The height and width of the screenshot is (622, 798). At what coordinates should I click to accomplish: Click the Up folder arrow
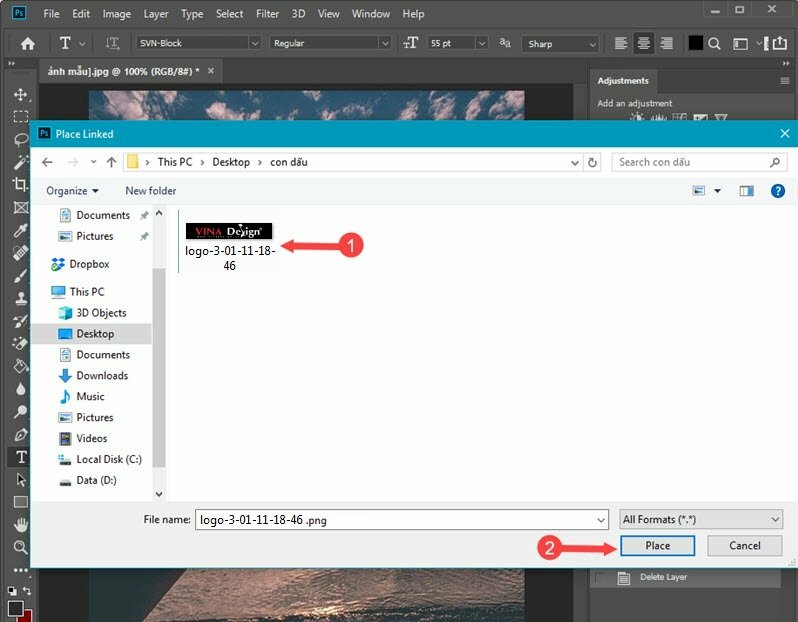[x=111, y=162]
